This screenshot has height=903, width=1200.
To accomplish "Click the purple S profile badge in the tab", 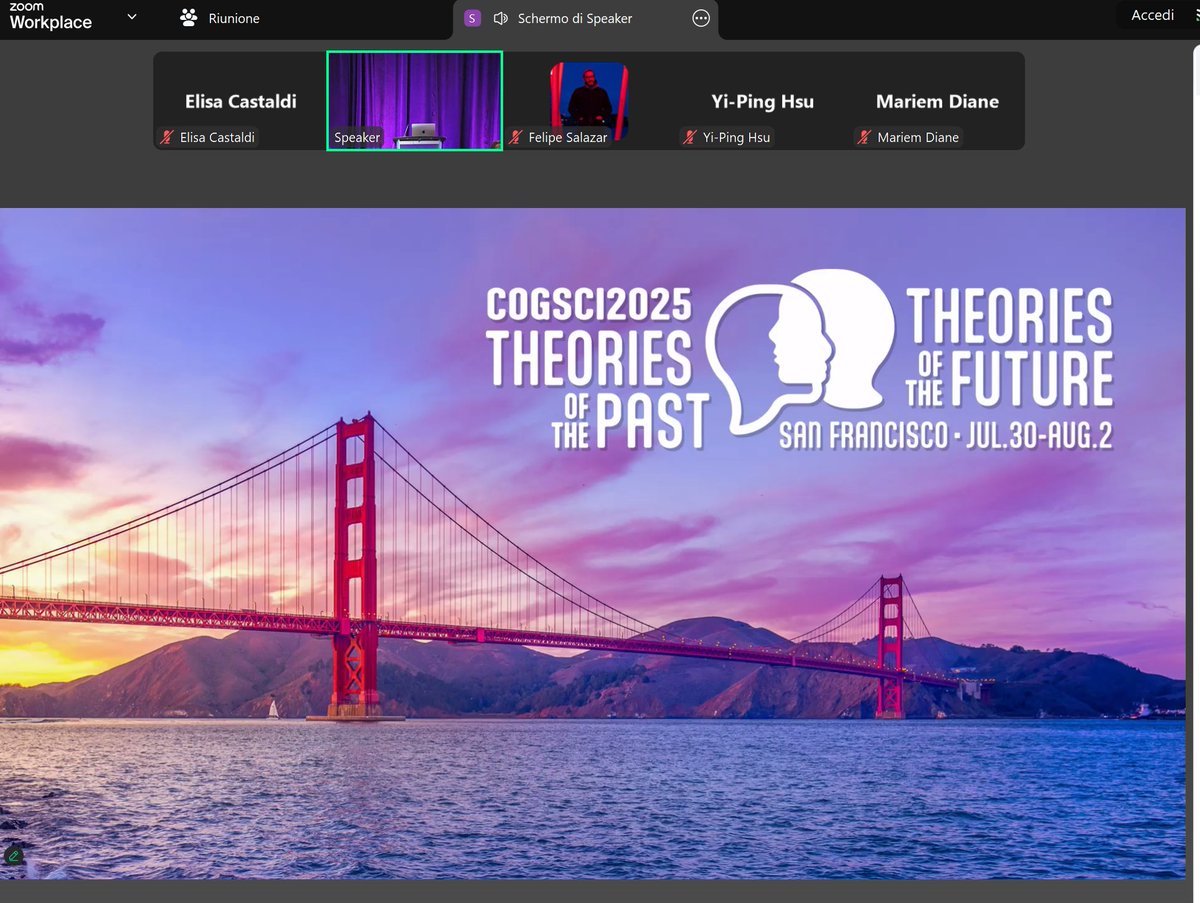I will coord(471,18).
